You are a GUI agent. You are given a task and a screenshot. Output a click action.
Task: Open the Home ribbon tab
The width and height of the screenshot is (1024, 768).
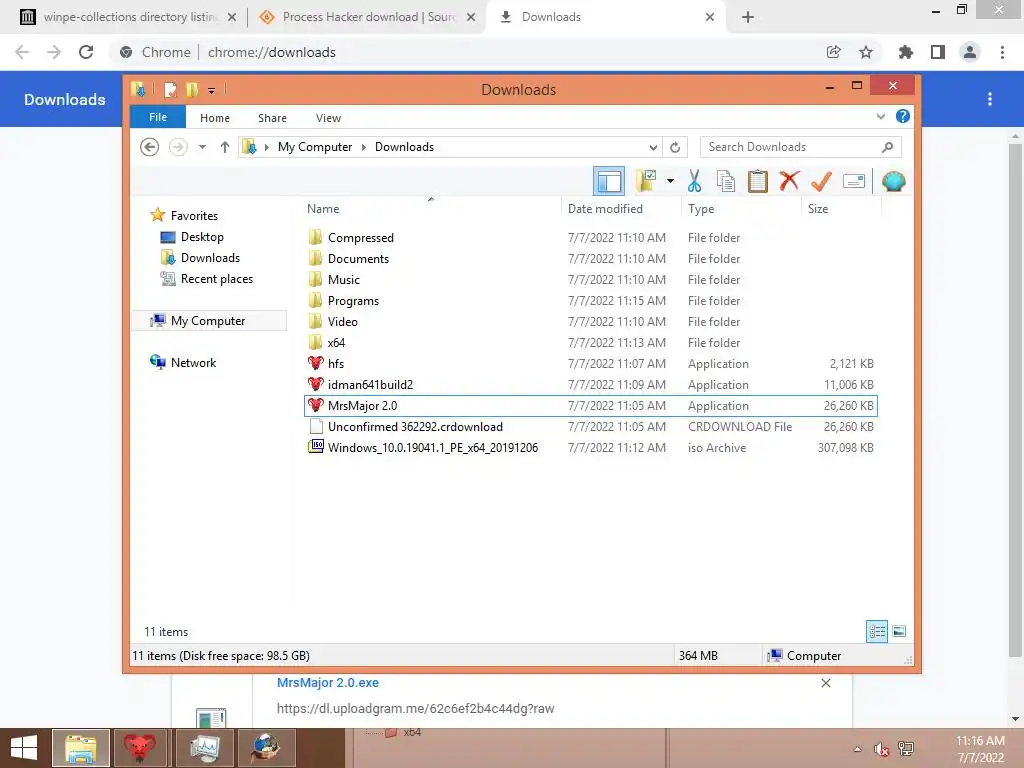(x=215, y=118)
